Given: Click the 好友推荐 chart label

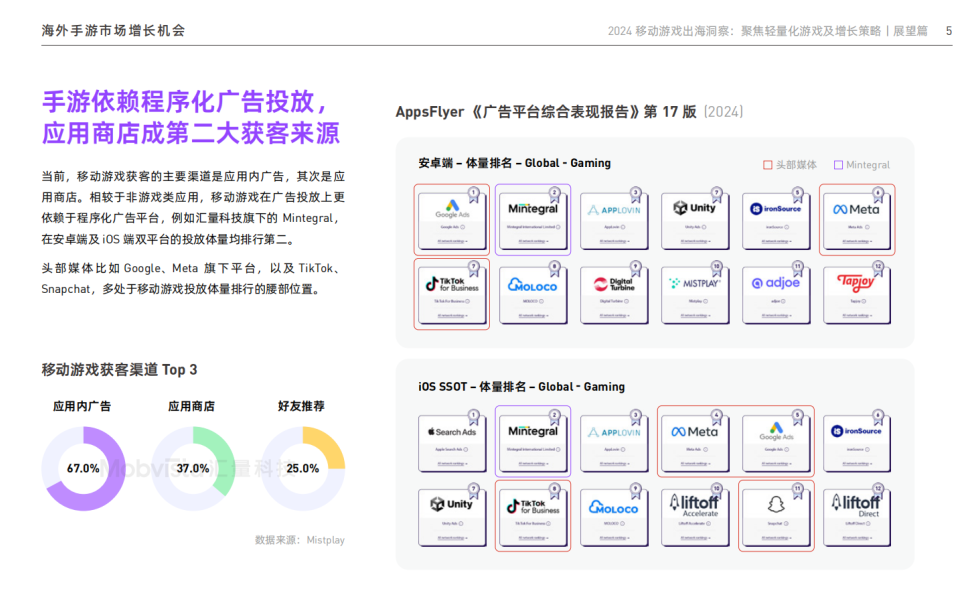Looking at the screenshot, I should (x=301, y=406).
